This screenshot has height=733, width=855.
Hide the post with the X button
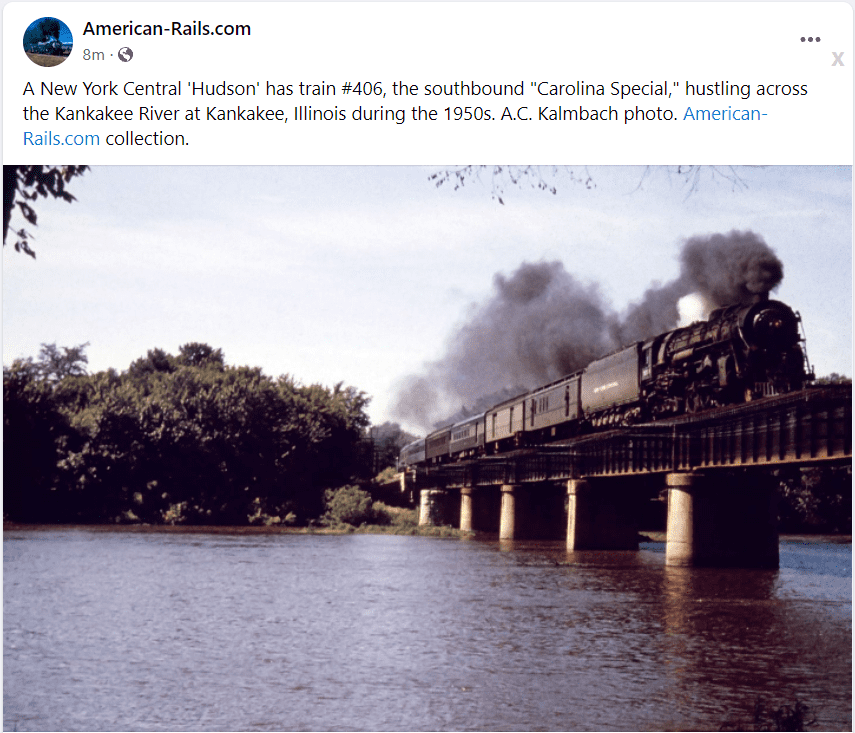click(x=838, y=59)
